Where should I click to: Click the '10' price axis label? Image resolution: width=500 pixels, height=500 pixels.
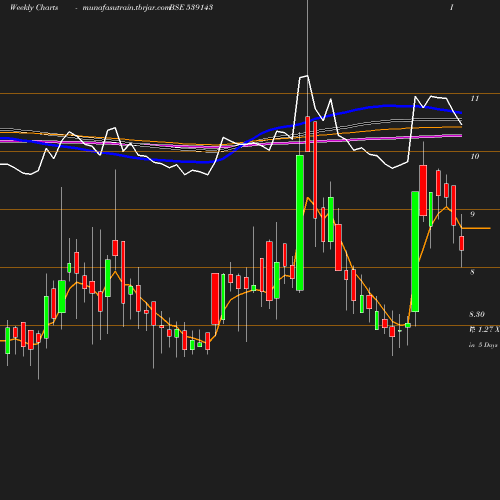(475, 156)
